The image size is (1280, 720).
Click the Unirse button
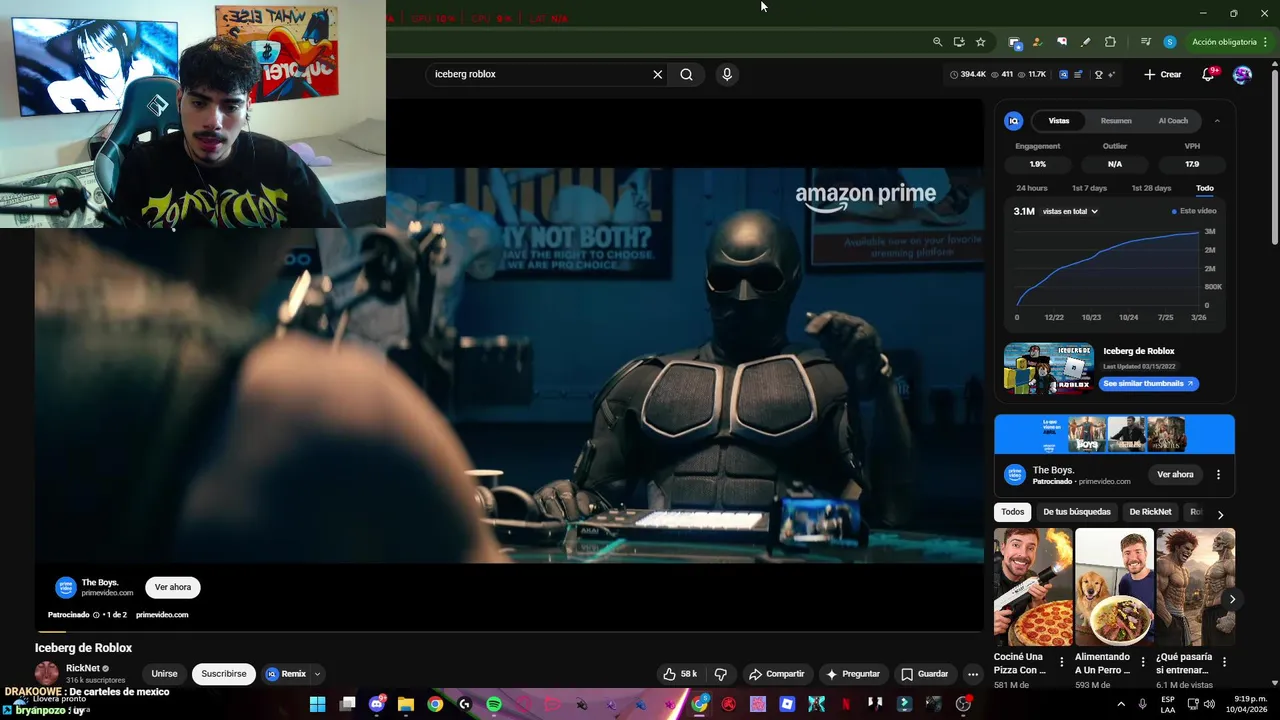164,674
